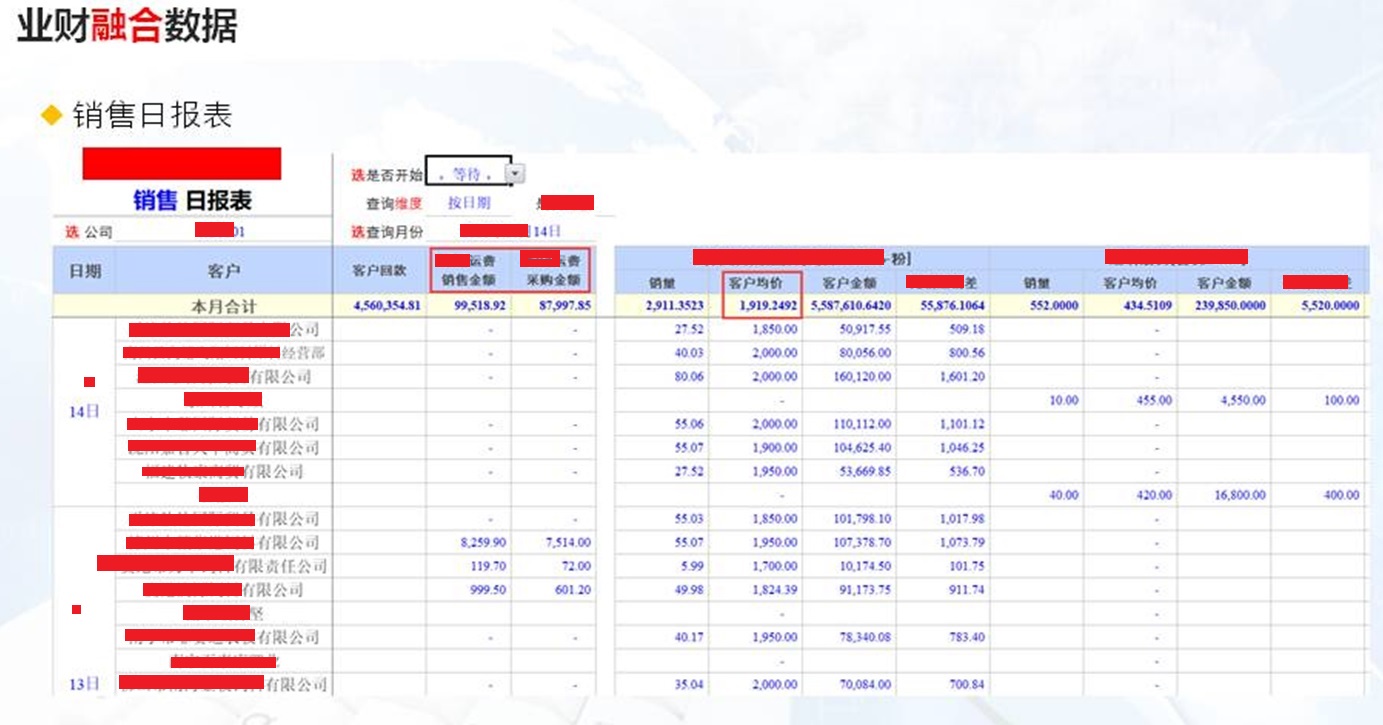
Task: Click the highlighted 1,919.2492 average price cell
Action: [x=762, y=306]
